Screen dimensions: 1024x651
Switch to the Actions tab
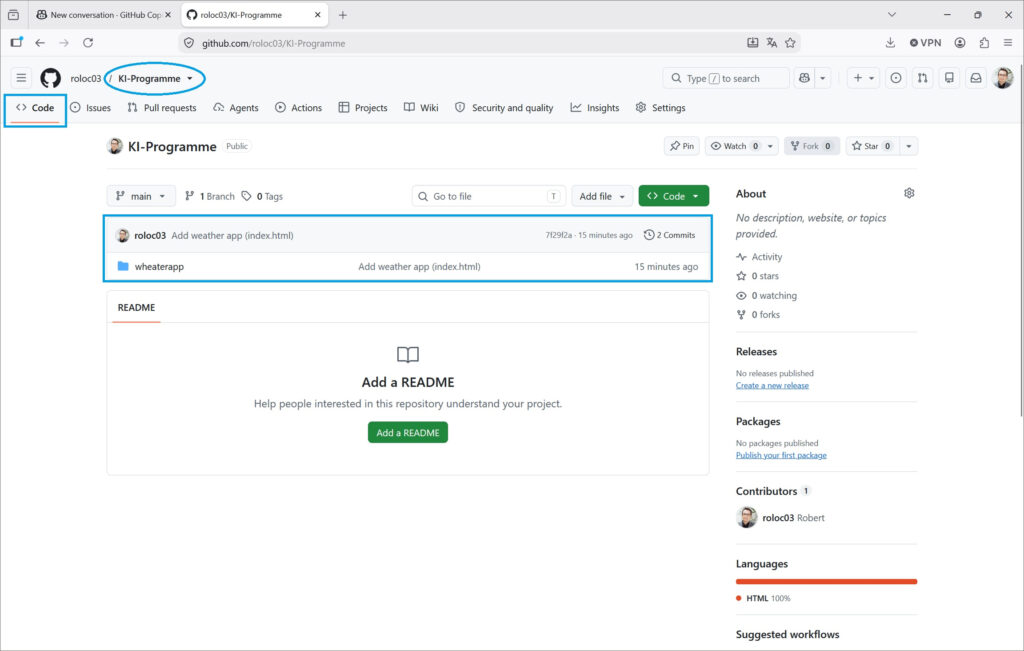[x=298, y=108]
